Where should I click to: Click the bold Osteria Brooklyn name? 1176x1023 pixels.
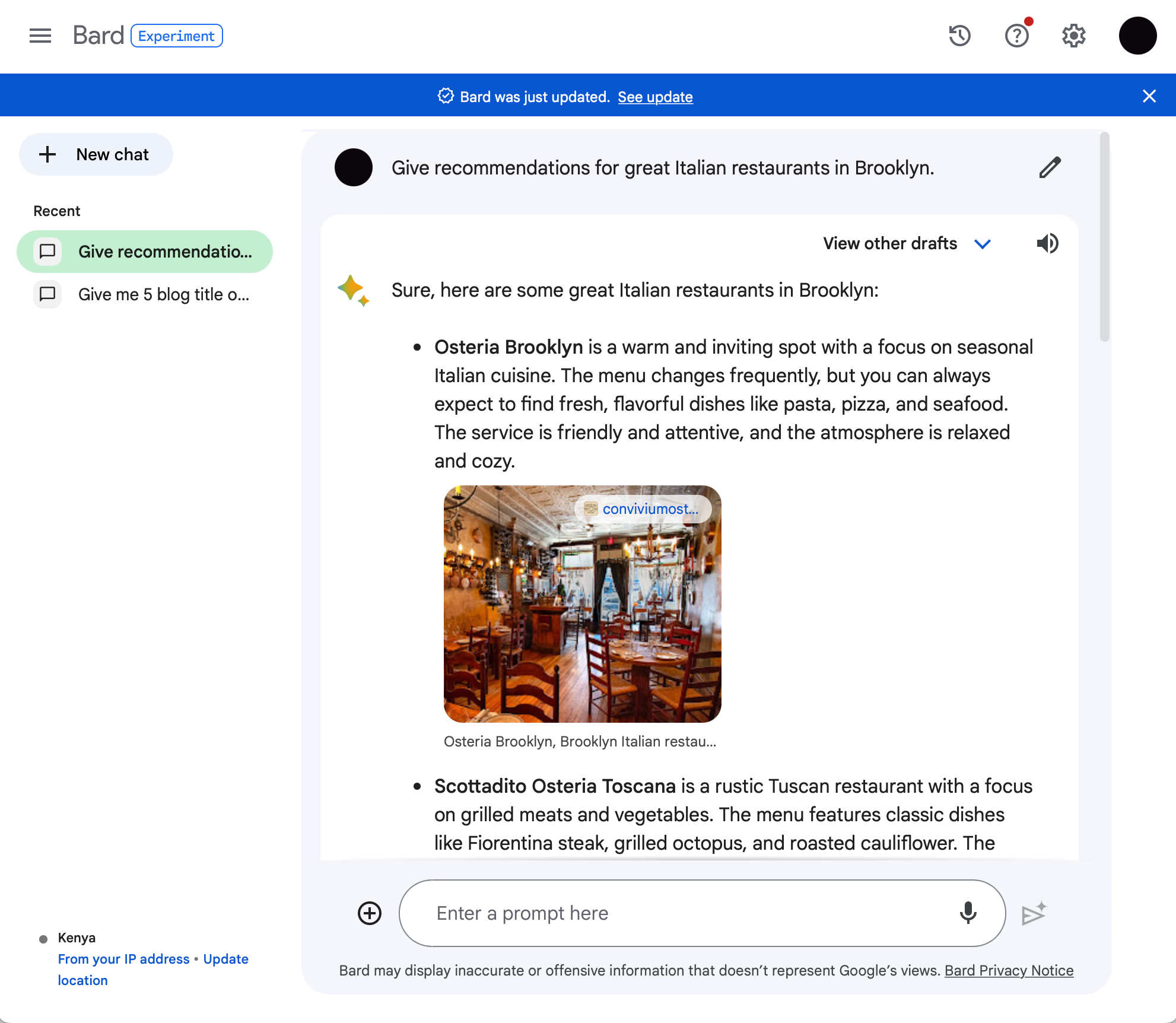tap(508, 347)
